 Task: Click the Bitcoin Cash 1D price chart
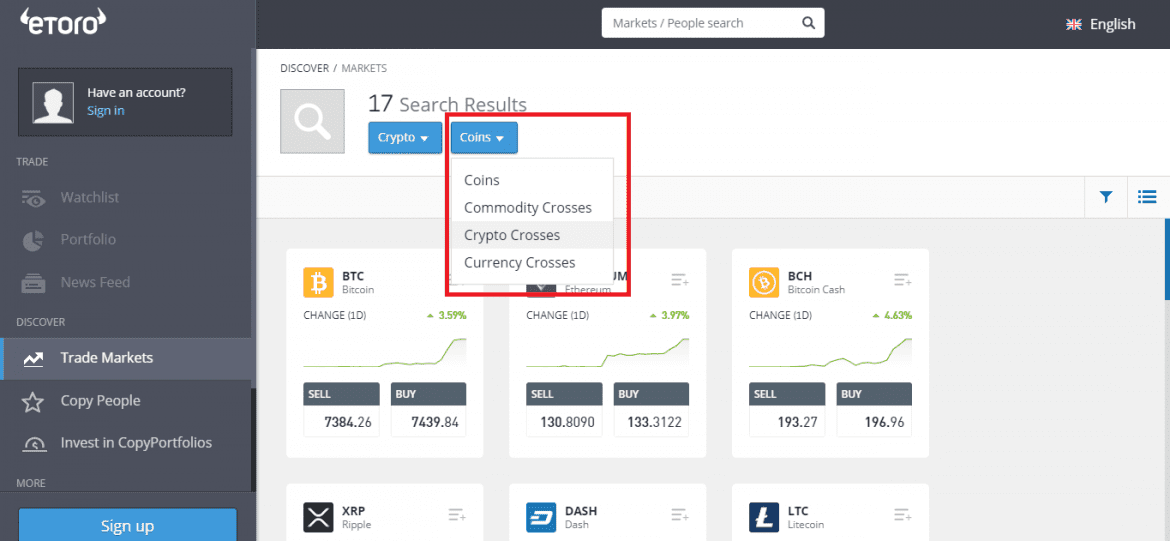pos(830,352)
